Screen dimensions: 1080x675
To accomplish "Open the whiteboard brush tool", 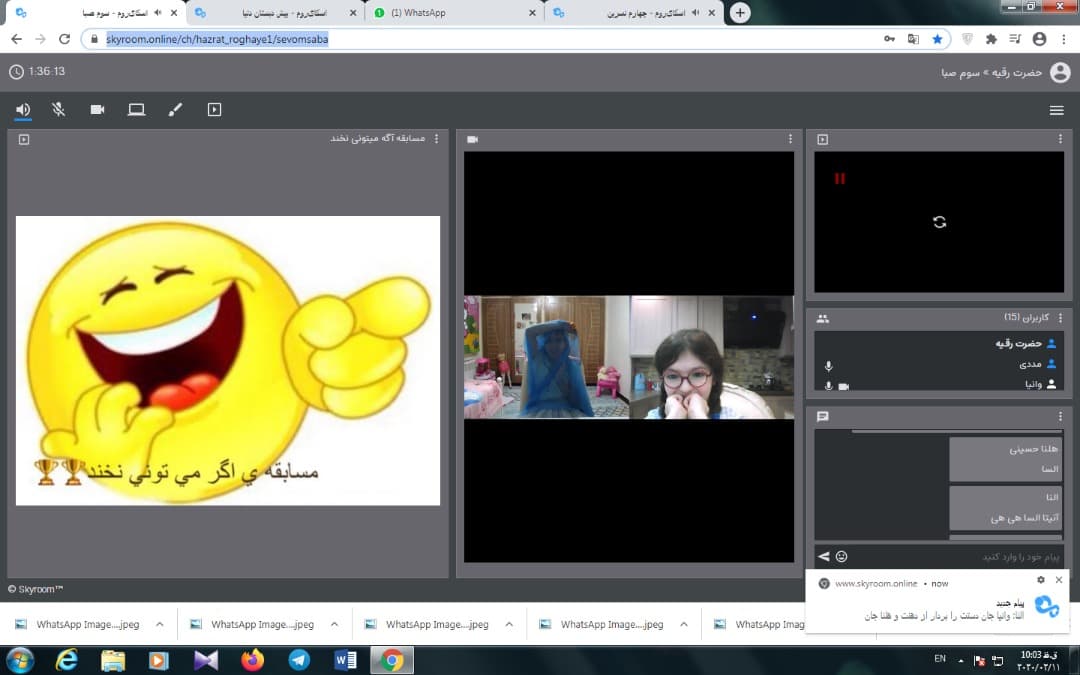I will tap(175, 110).
